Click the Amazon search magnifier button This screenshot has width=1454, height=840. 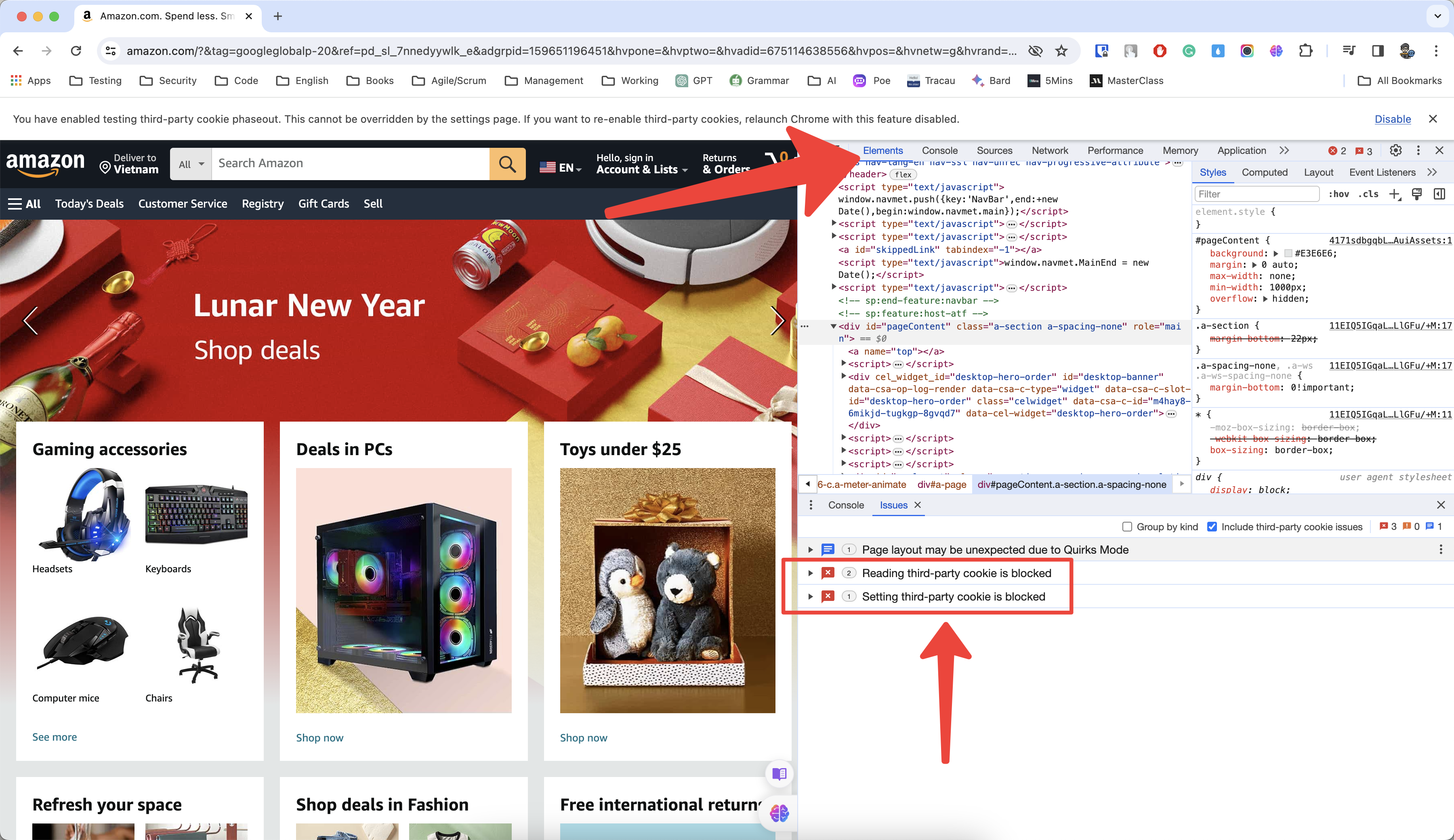pos(507,164)
